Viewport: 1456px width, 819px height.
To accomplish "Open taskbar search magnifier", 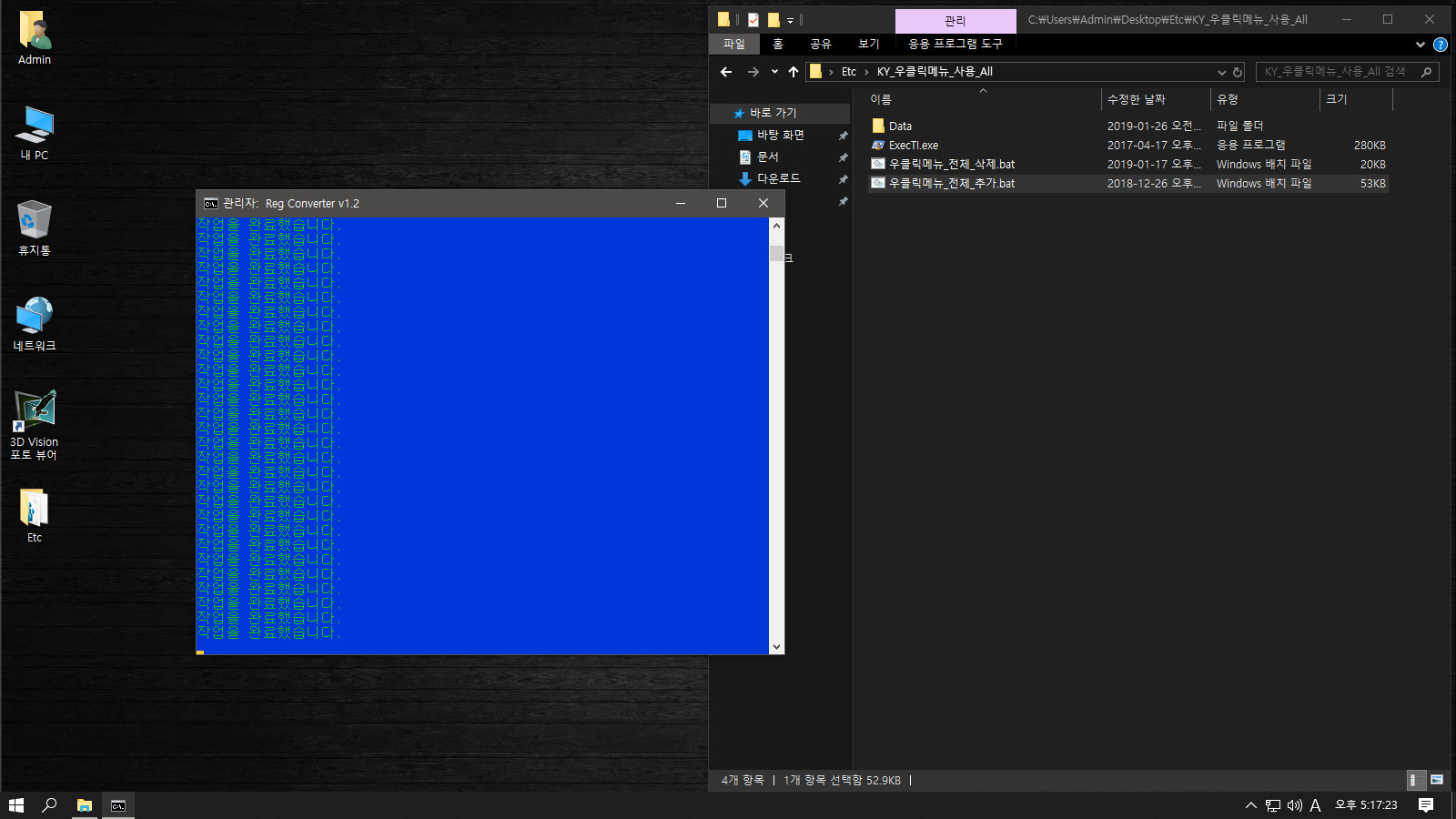I will click(x=50, y=805).
